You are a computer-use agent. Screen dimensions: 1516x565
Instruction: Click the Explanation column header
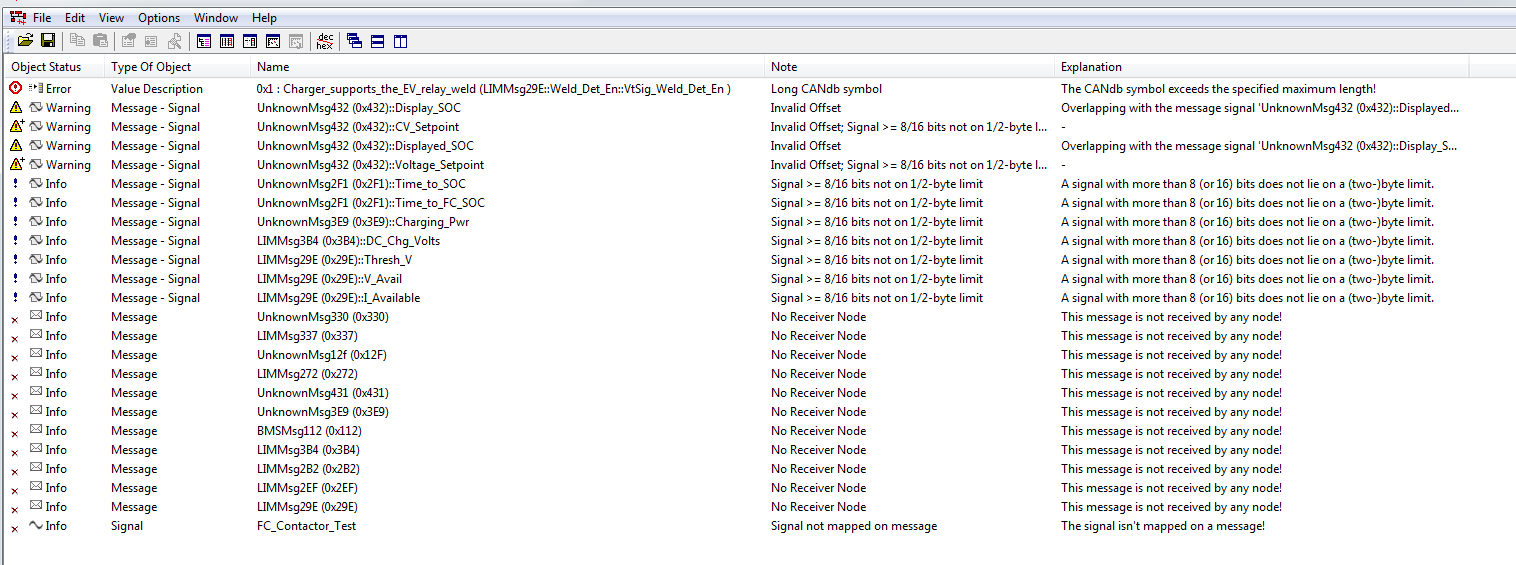tap(1091, 67)
